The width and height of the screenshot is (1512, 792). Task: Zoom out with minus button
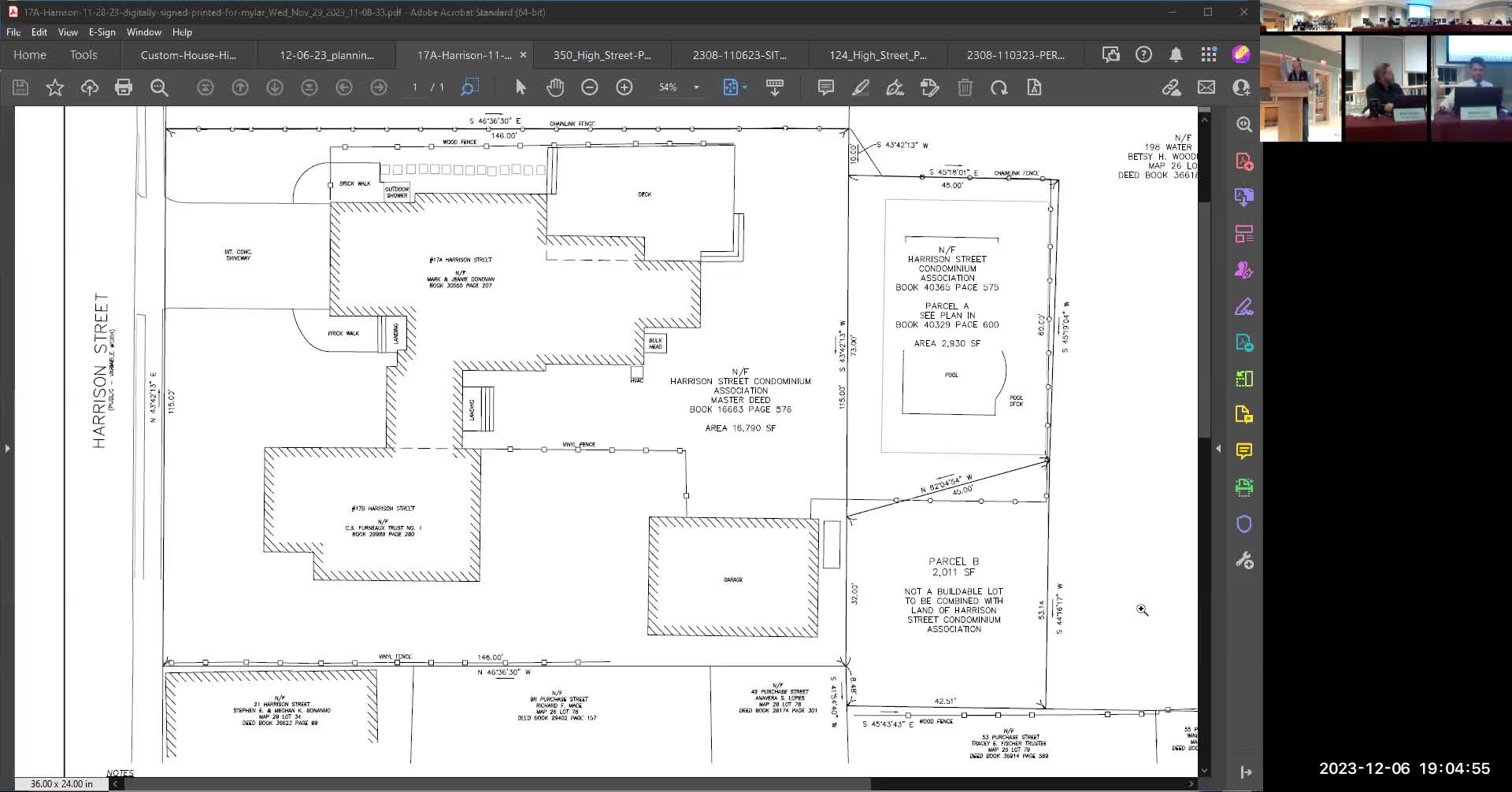click(590, 87)
